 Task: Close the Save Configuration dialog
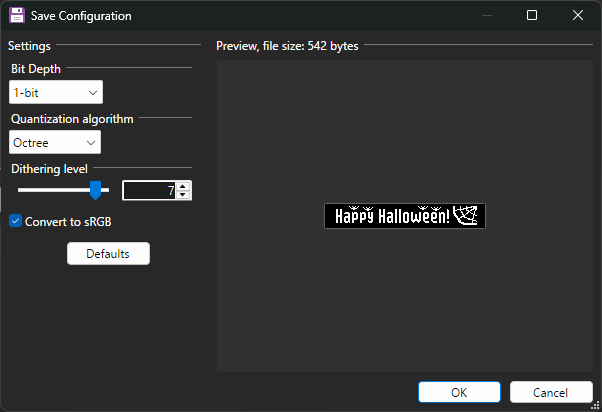pyautogui.click(x=578, y=16)
